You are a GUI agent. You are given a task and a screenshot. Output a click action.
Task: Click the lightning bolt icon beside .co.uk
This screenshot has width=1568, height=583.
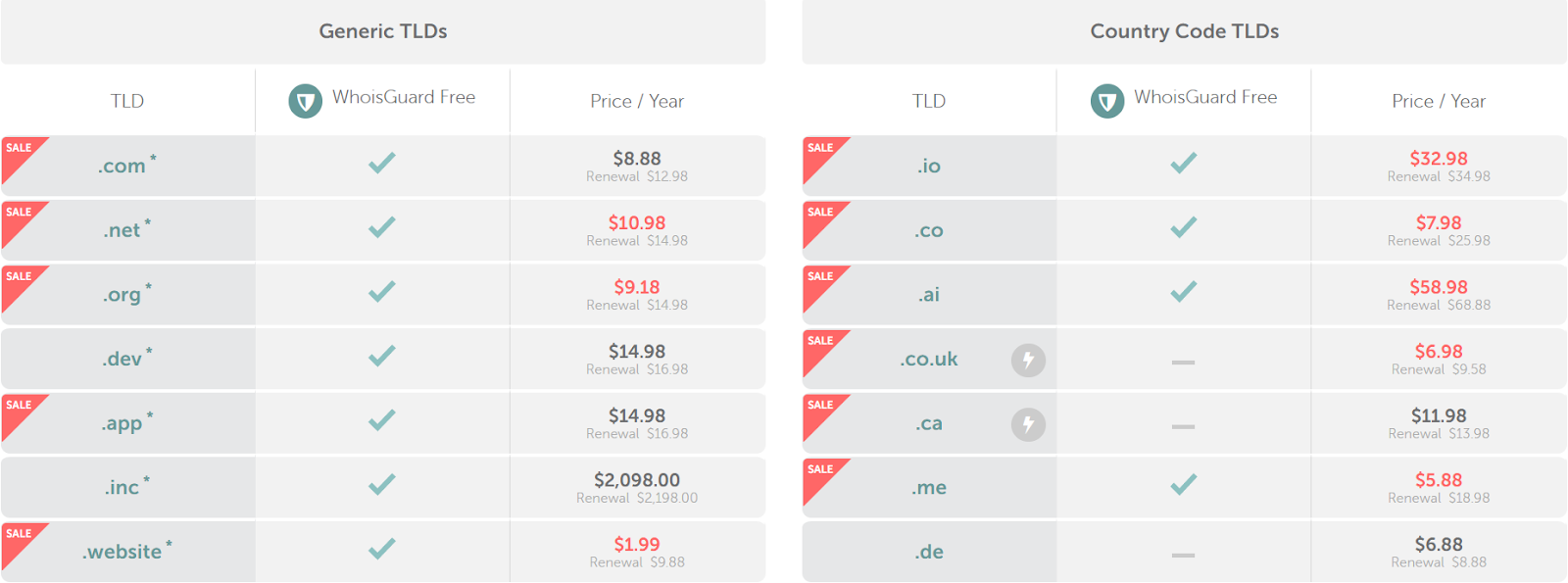[1028, 361]
